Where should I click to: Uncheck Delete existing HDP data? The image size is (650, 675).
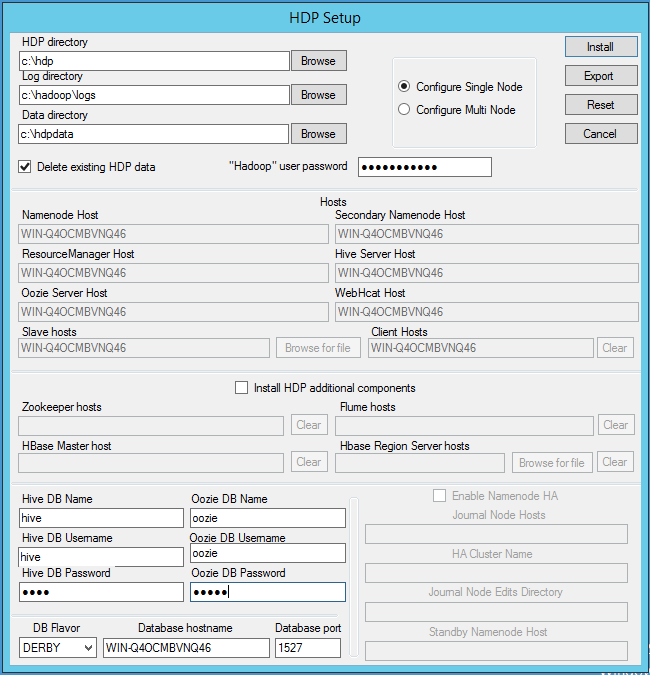[x=25, y=167]
